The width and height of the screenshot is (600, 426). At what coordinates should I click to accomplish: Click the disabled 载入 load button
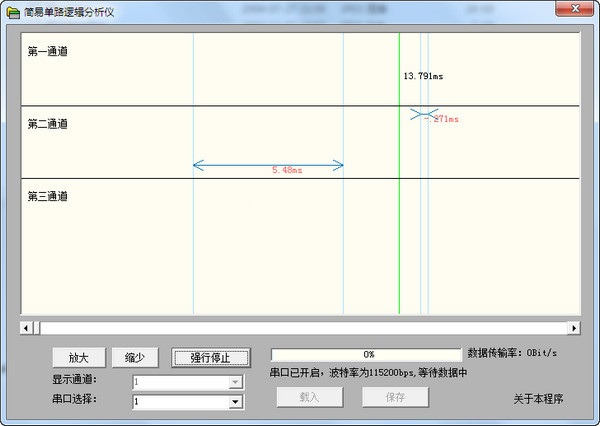click(310, 397)
